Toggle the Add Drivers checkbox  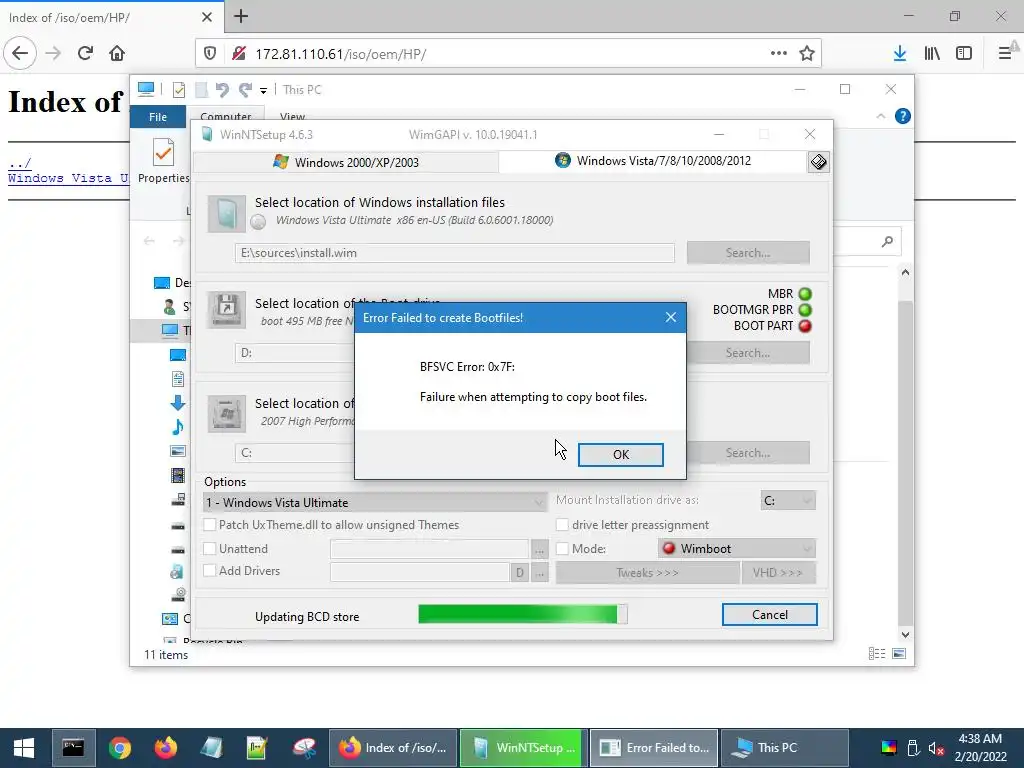point(210,571)
